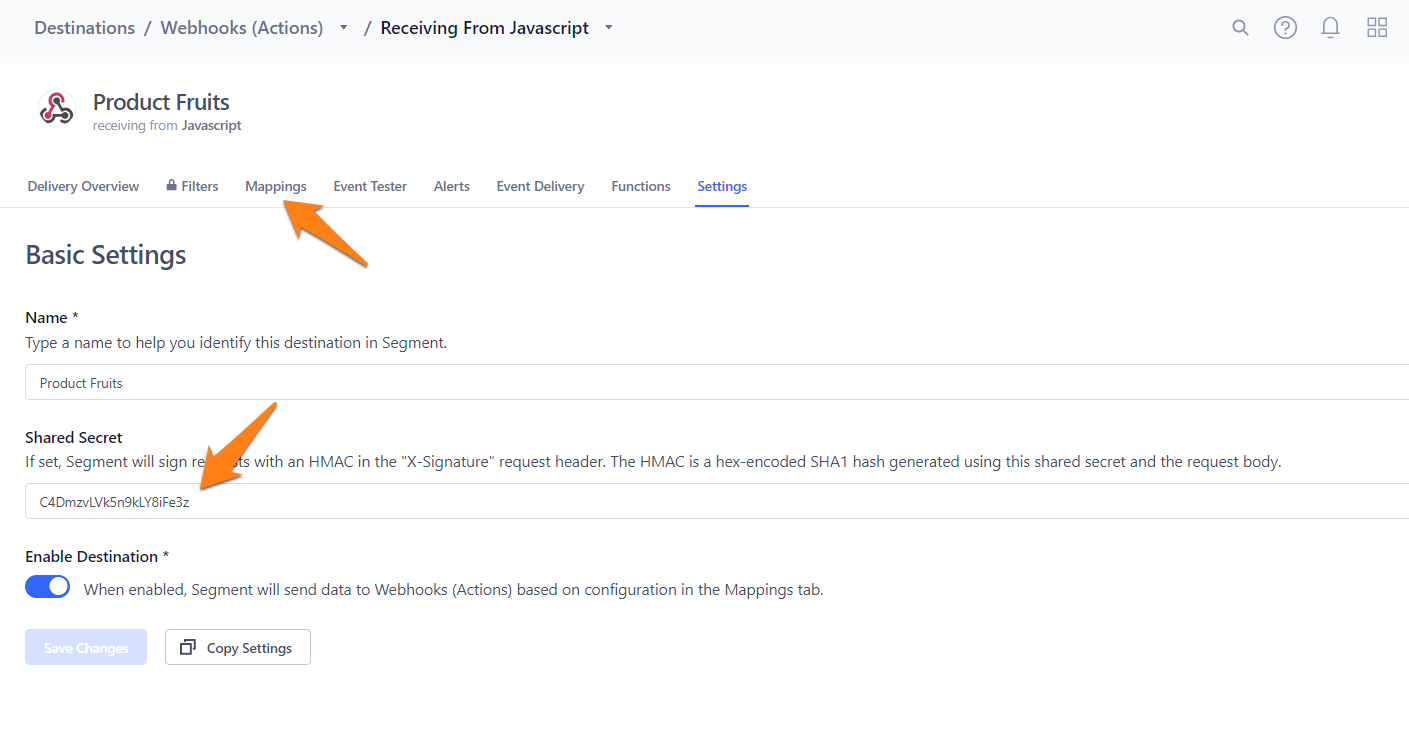Viewport: 1409px width, 739px height.
Task: Switch to the Mappings tab
Action: click(275, 186)
